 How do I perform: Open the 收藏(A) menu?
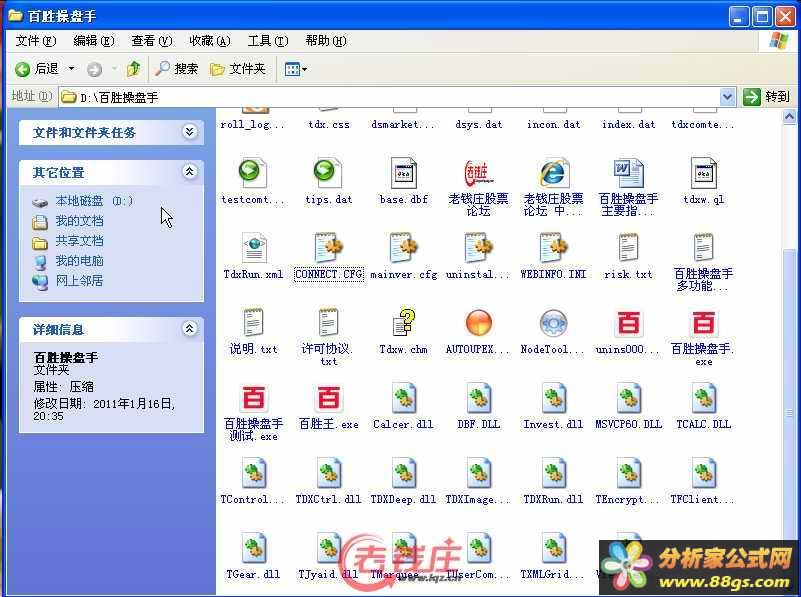coord(209,40)
